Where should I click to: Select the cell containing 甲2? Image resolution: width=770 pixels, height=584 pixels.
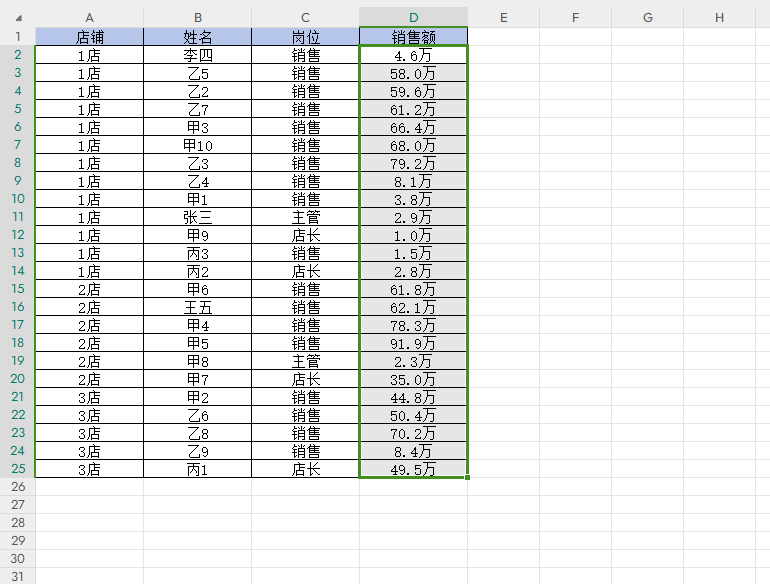pyautogui.click(x=197, y=397)
